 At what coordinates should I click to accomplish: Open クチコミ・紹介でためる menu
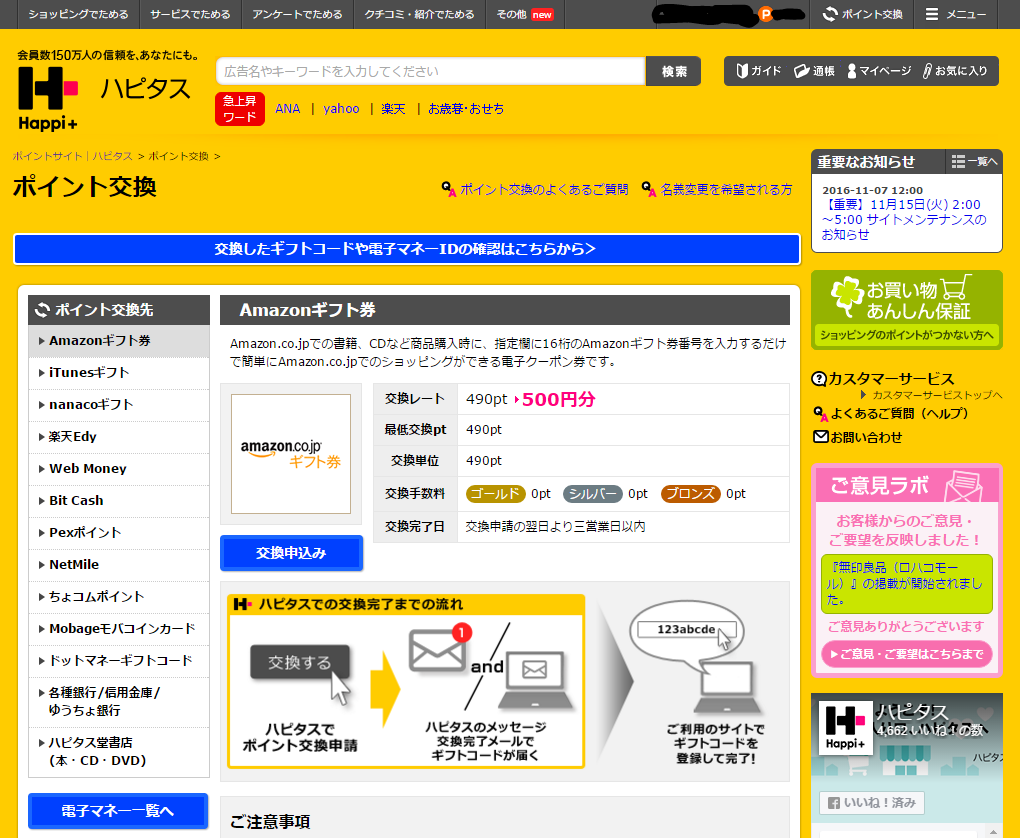coord(420,14)
